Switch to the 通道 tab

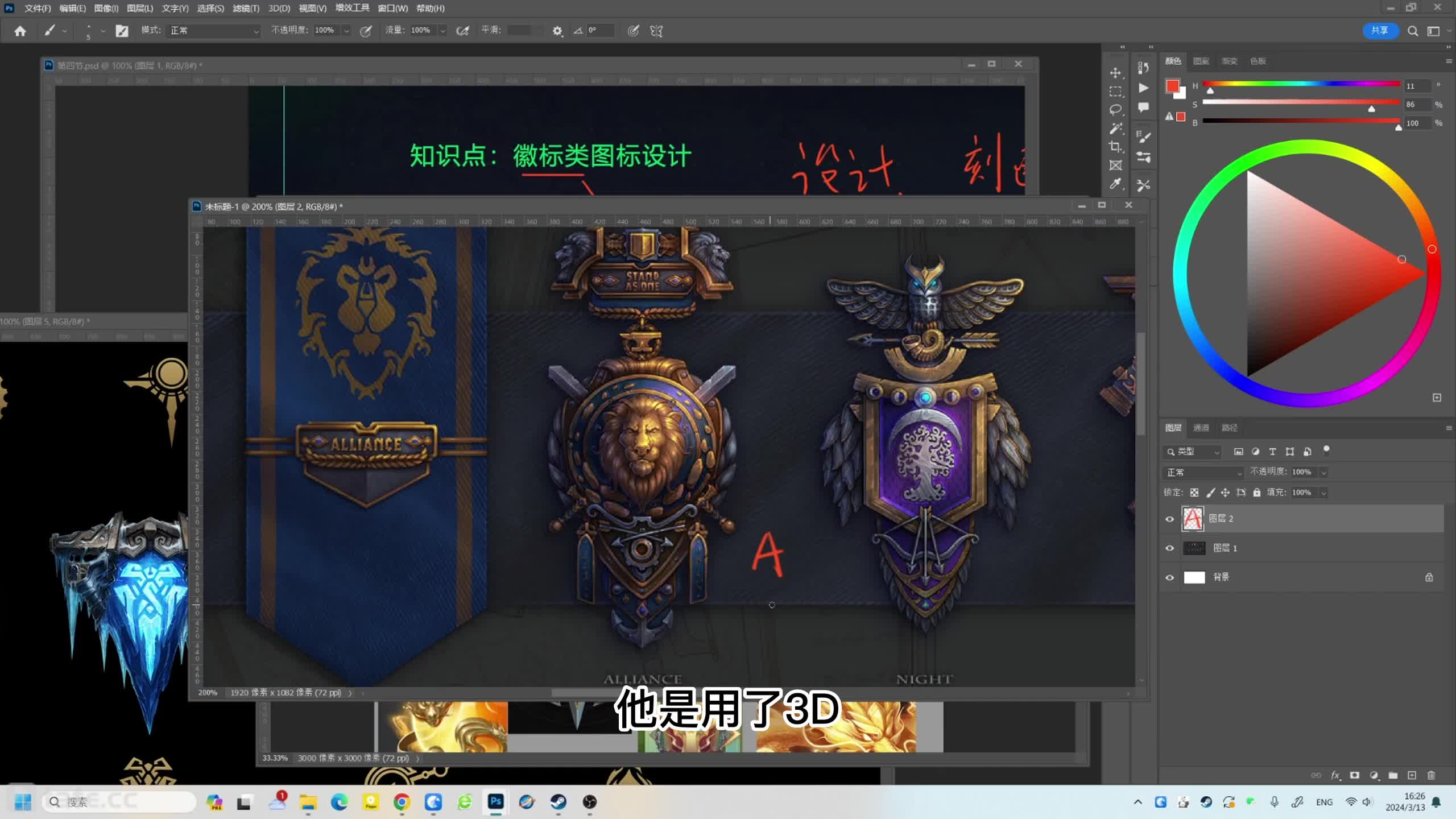coord(1201,428)
